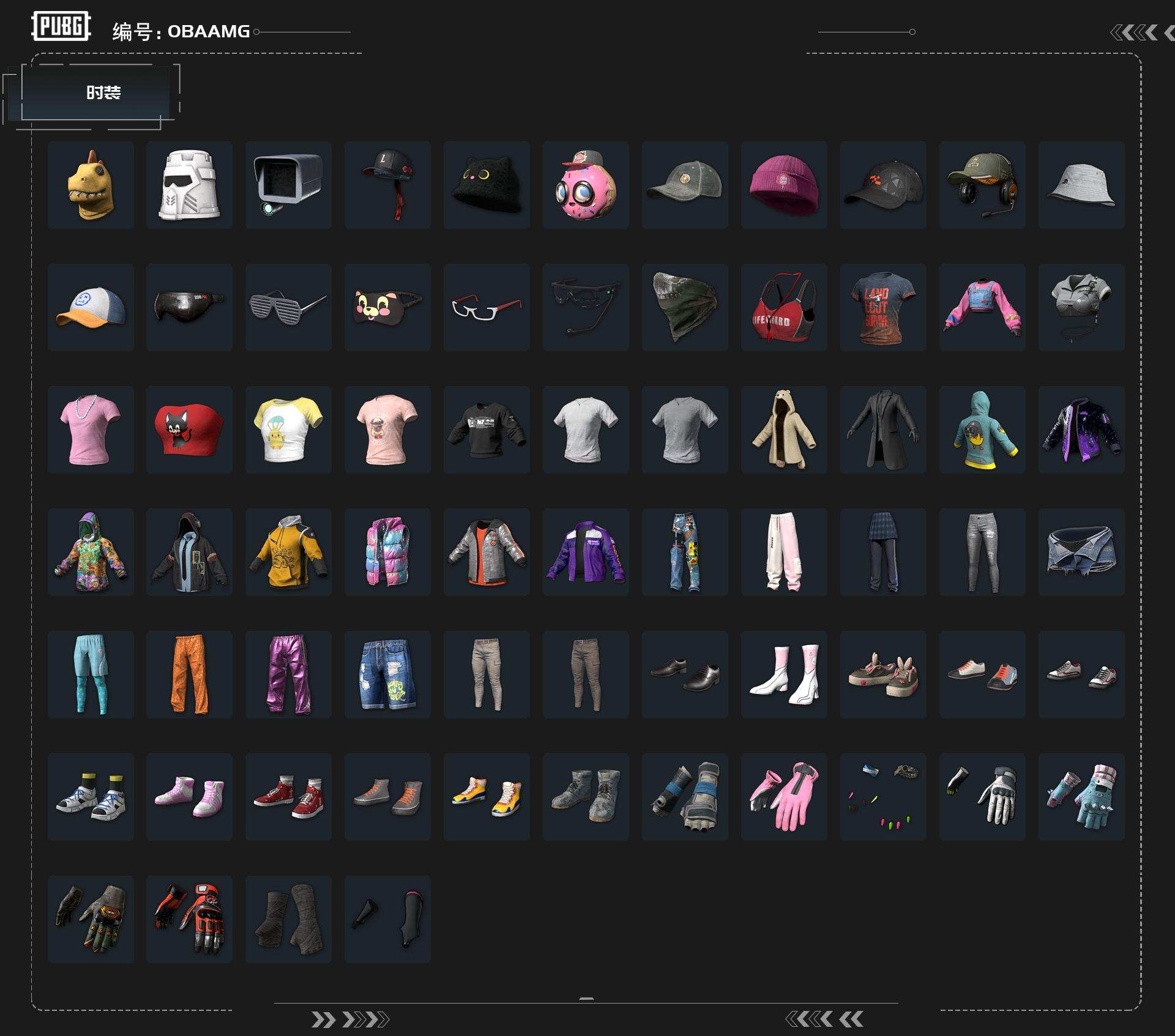The height and width of the screenshot is (1036, 1175).
Task: Choose the red Lifeguard bikini top
Action: click(783, 307)
